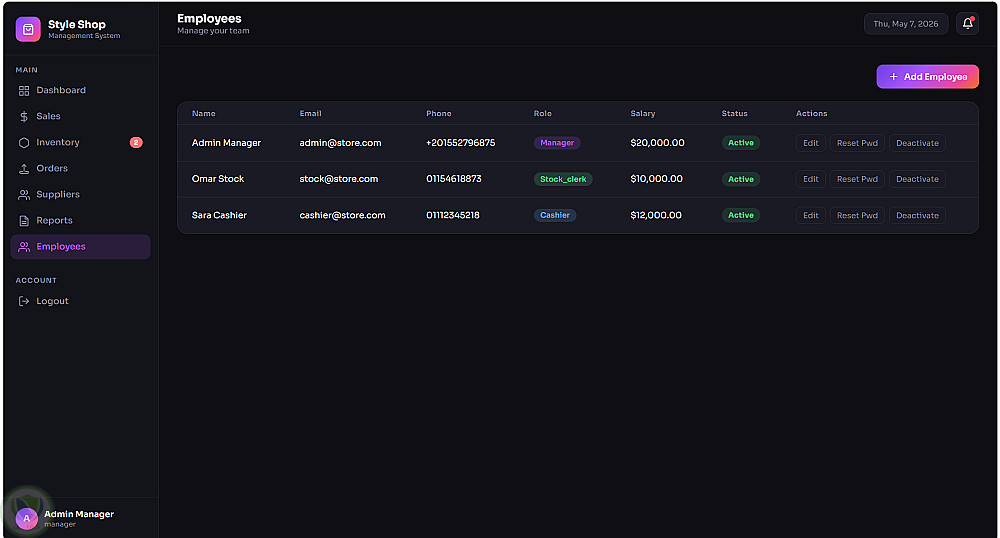The image size is (1000, 538).
Task: Deactivate the Sara Cashier account
Action: [917, 215]
